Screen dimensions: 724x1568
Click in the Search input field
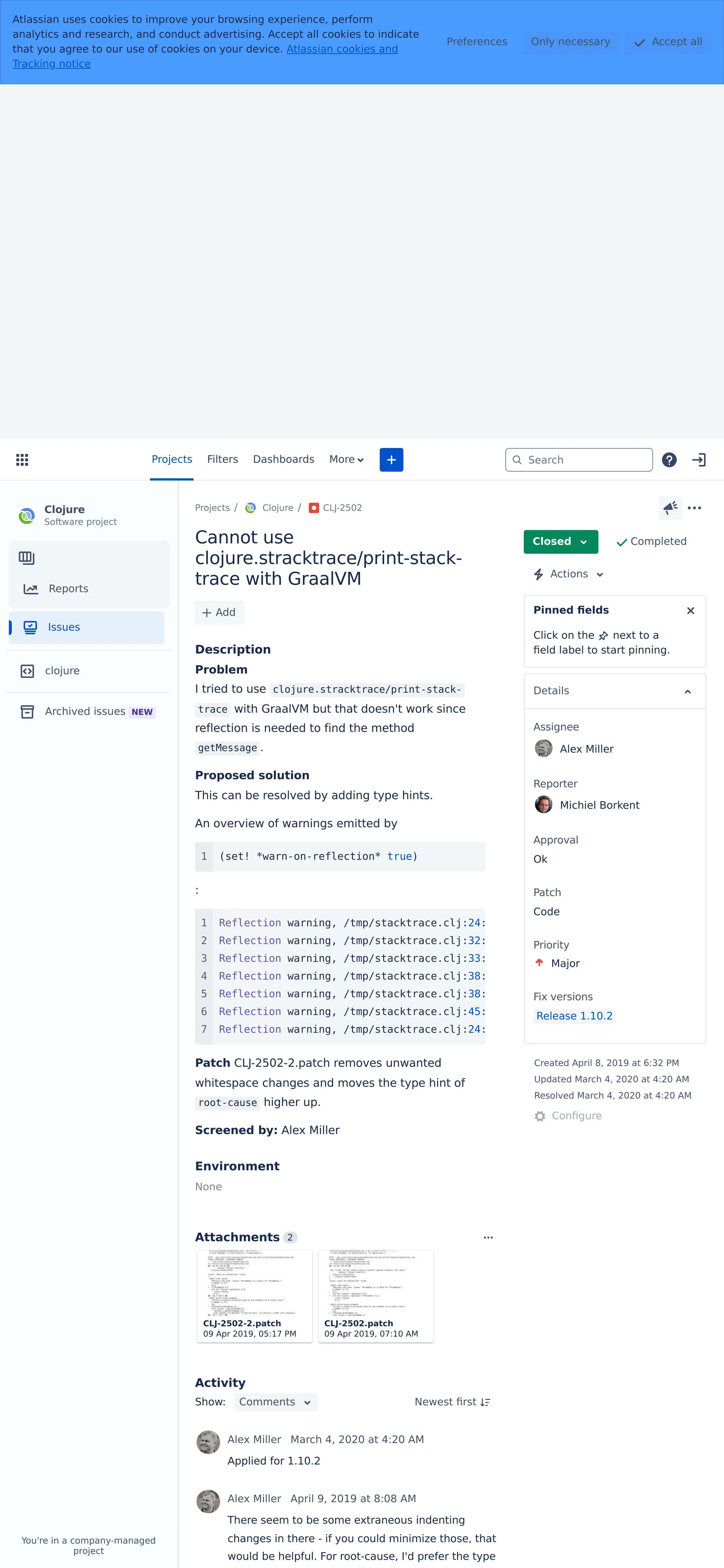(579, 460)
